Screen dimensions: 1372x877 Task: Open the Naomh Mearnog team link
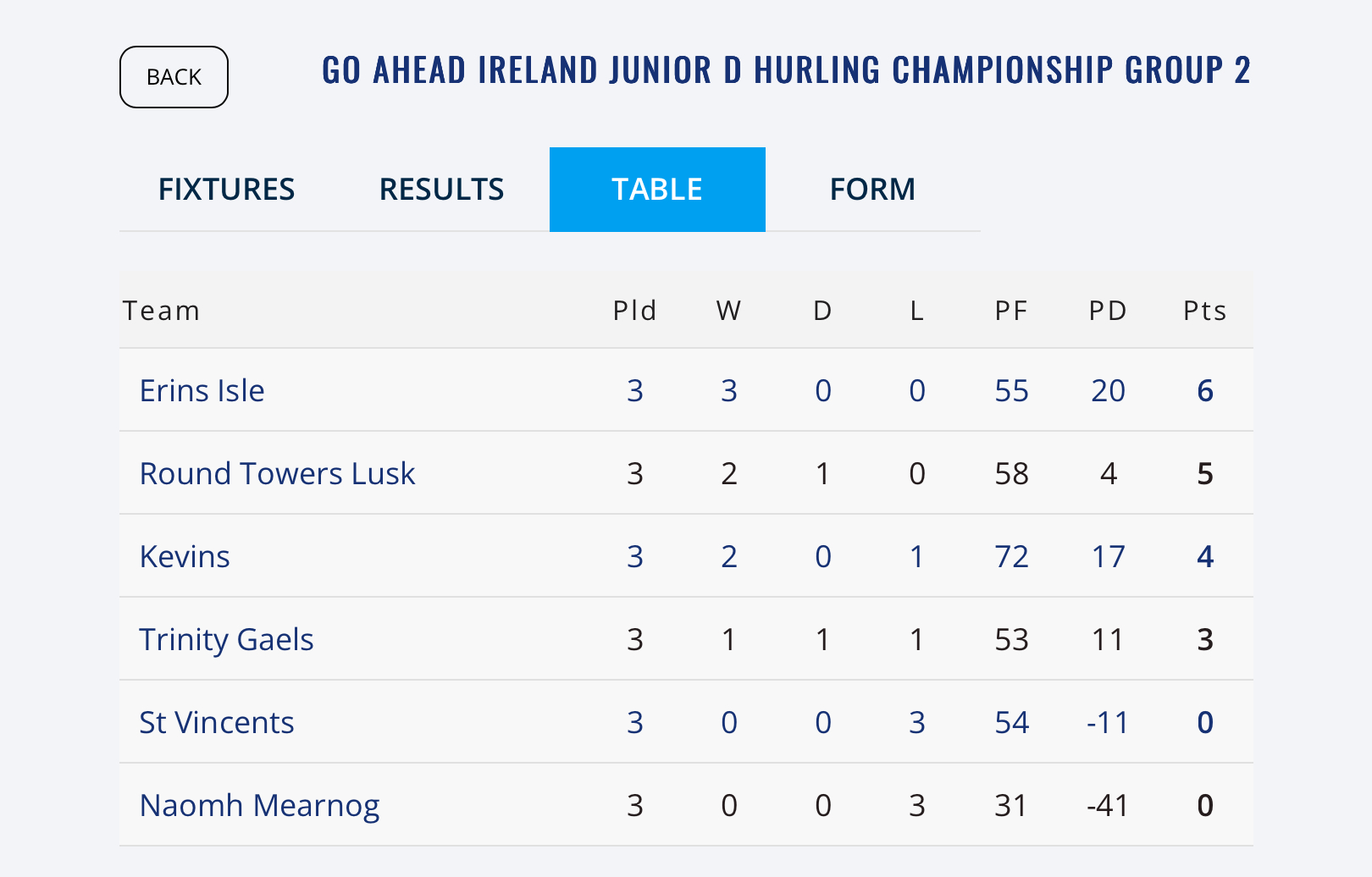click(x=259, y=805)
